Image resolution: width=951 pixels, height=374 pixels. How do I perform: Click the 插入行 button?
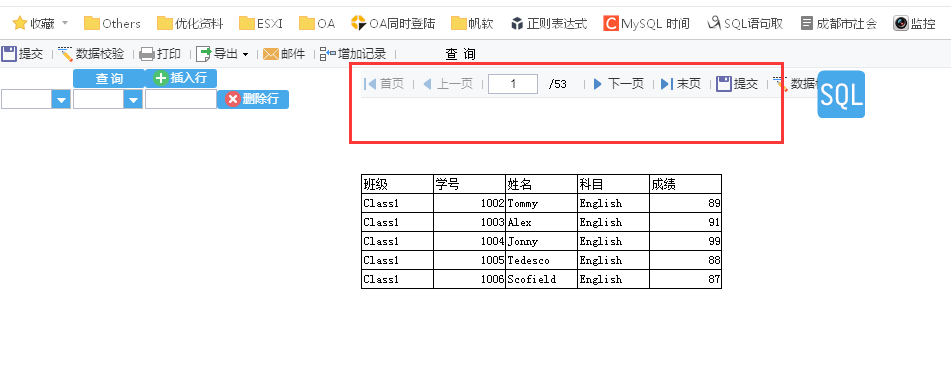click(181, 78)
